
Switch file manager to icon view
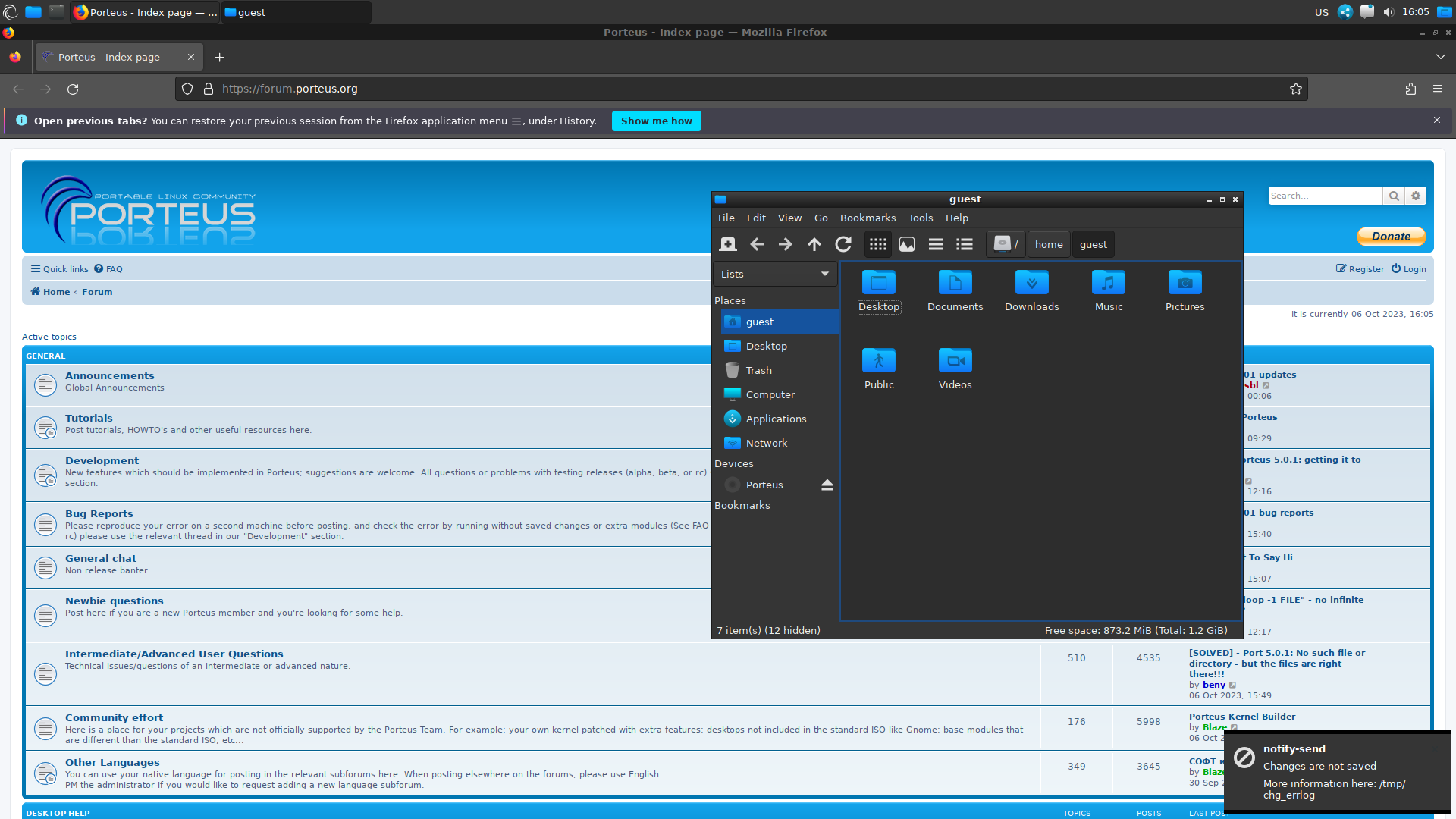tap(878, 244)
